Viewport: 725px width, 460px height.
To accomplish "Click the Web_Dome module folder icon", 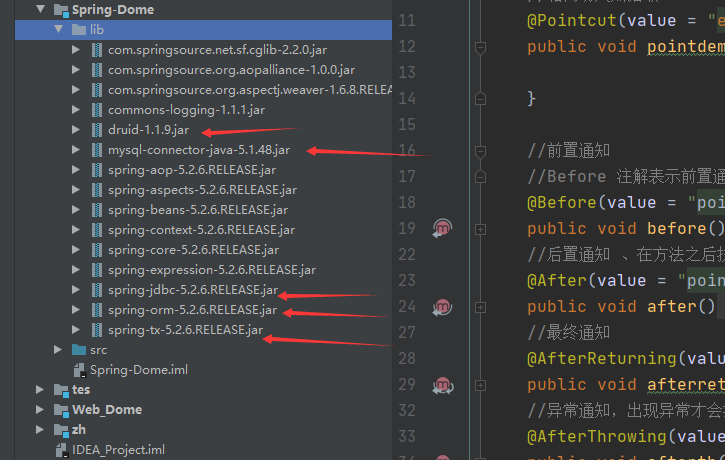I will coord(61,411).
